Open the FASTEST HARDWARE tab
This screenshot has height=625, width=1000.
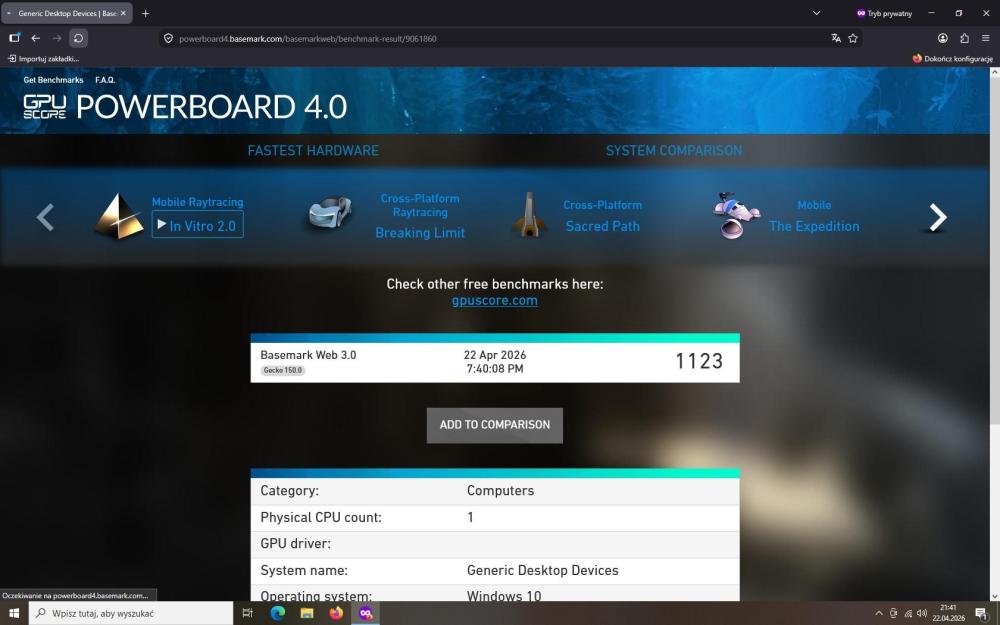(x=313, y=151)
